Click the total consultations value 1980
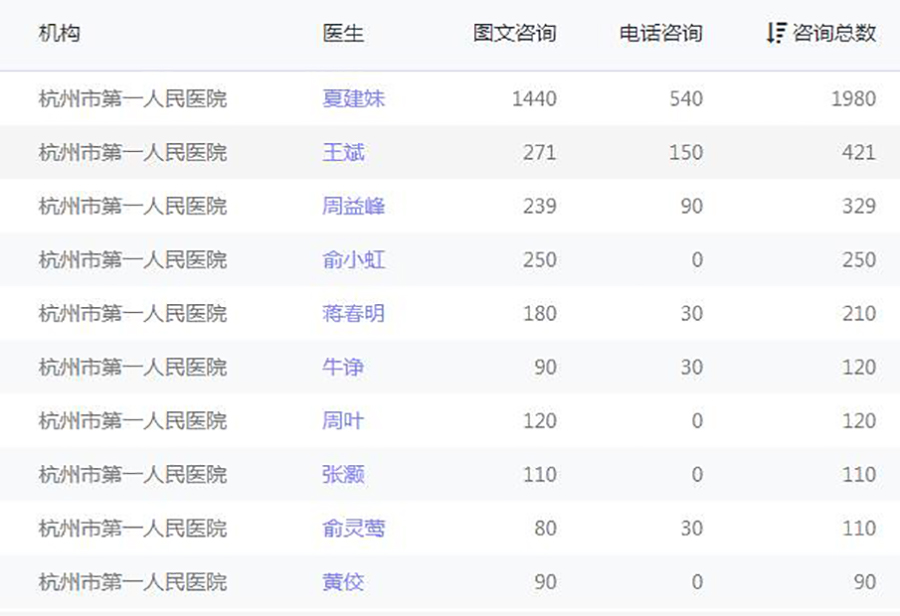The height and width of the screenshot is (616, 900). pos(853,99)
